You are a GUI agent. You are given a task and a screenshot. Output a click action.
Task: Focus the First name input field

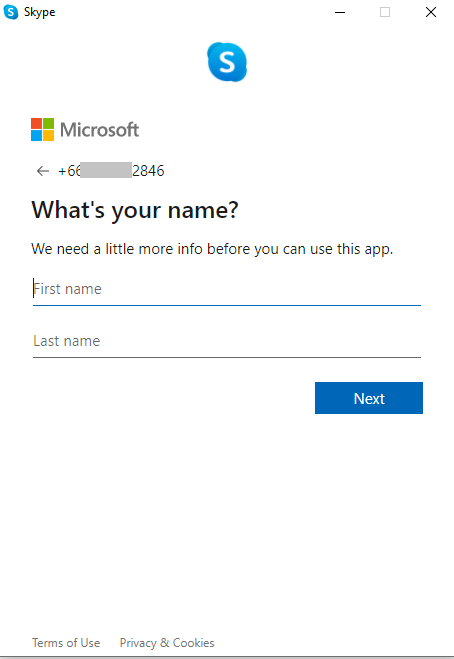tap(227, 289)
